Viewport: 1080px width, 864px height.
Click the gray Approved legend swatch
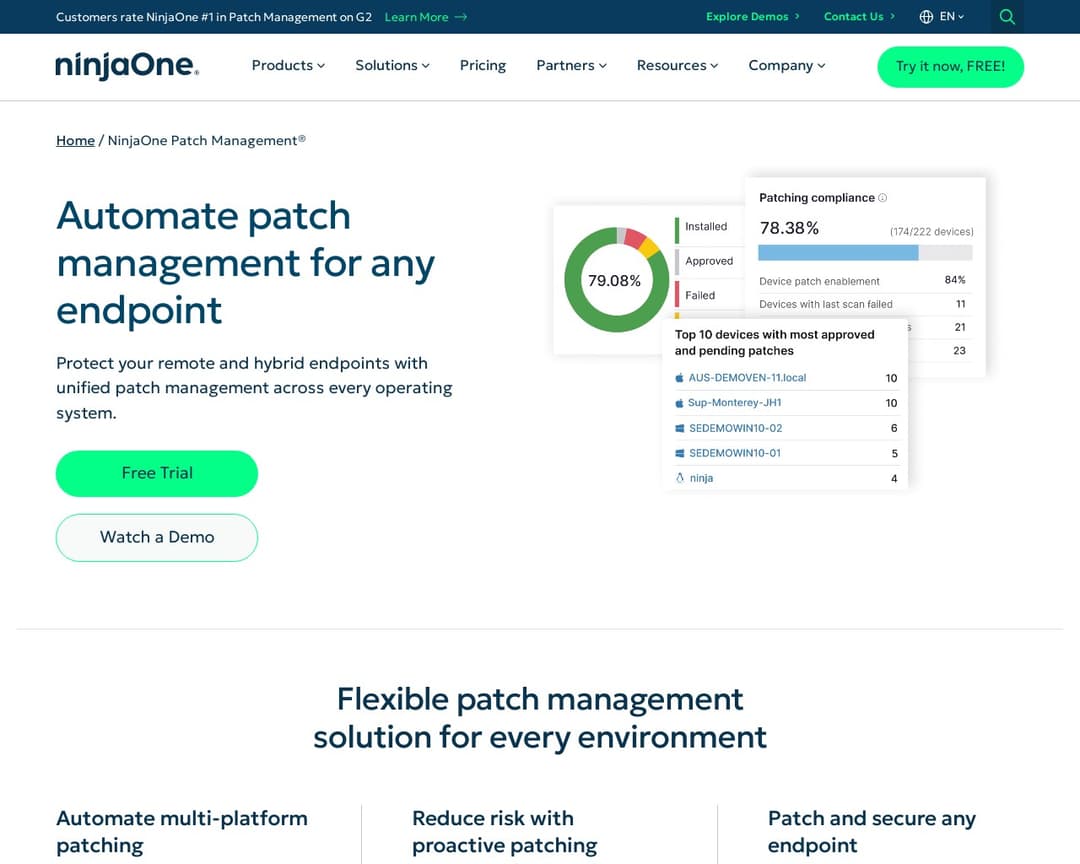pos(677,262)
